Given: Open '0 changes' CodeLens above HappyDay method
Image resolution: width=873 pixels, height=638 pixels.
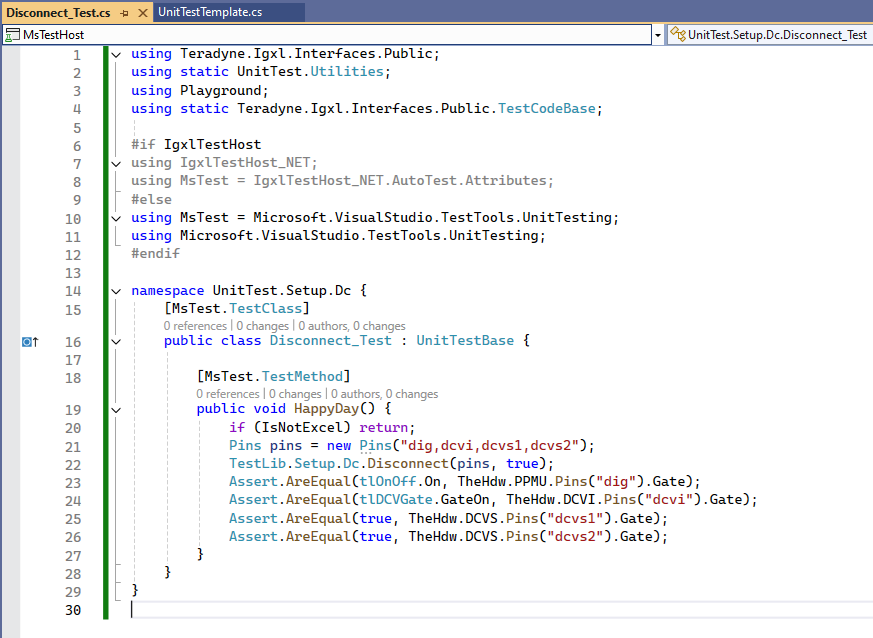Looking at the screenshot, I should tap(295, 394).
